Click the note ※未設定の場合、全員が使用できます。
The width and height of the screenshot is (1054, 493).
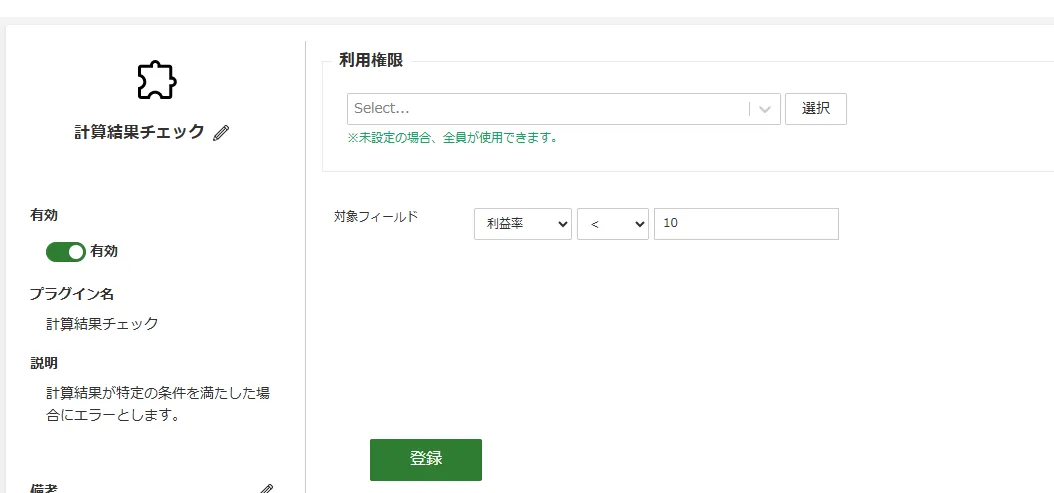point(452,139)
